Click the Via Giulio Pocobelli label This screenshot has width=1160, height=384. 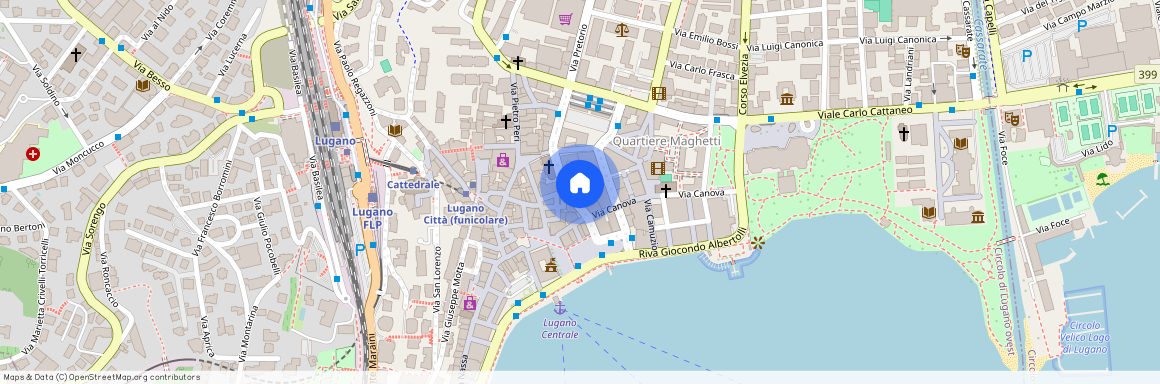[266, 236]
